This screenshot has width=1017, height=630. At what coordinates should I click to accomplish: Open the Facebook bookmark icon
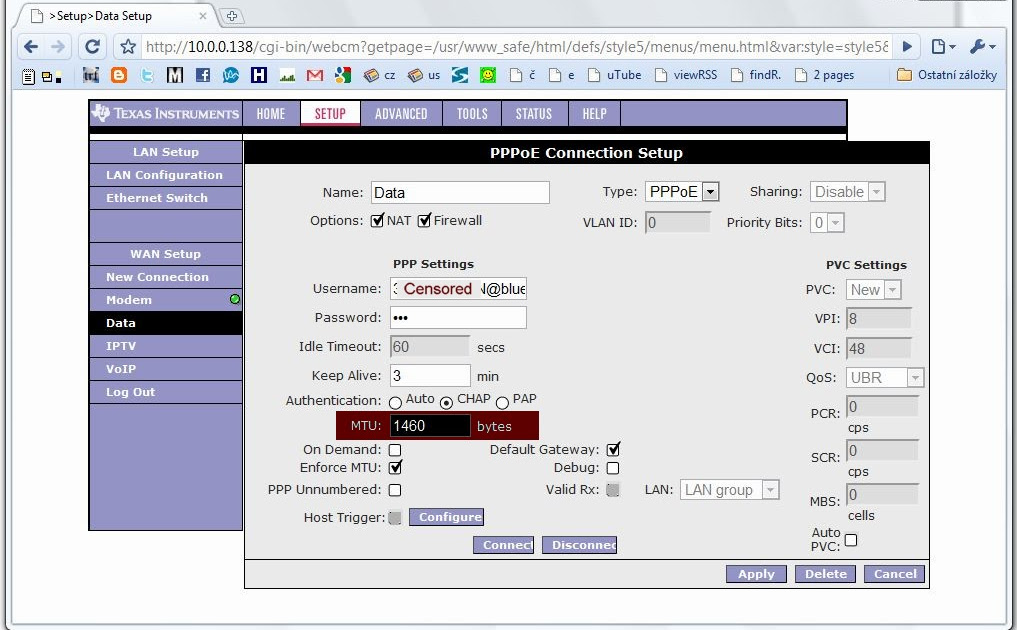pos(203,75)
